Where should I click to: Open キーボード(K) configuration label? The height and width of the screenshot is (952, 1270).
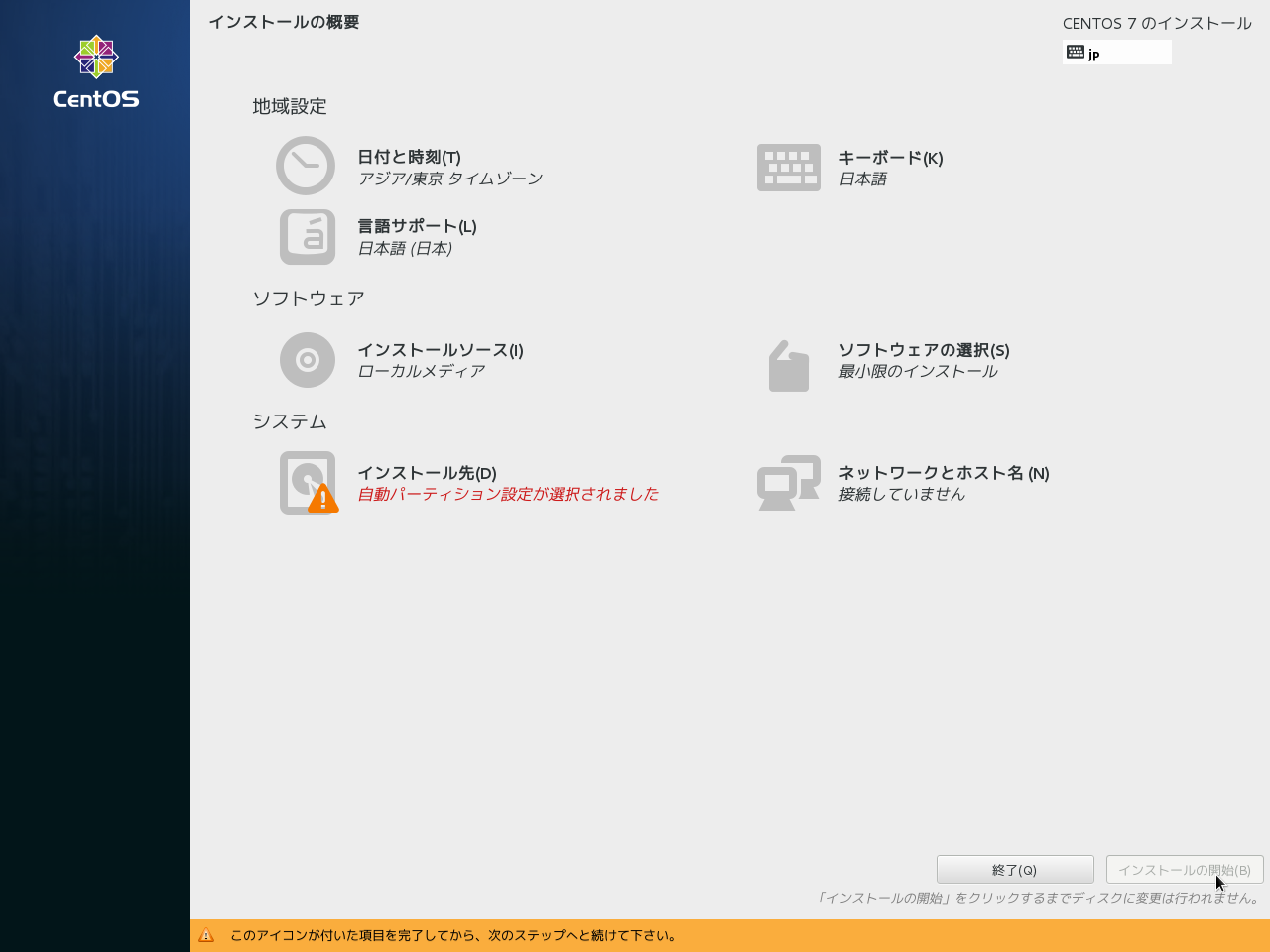(890, 158)
